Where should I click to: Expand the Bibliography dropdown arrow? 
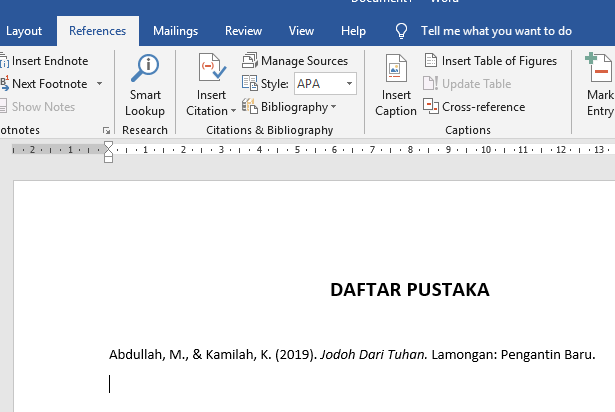point(334,106)
